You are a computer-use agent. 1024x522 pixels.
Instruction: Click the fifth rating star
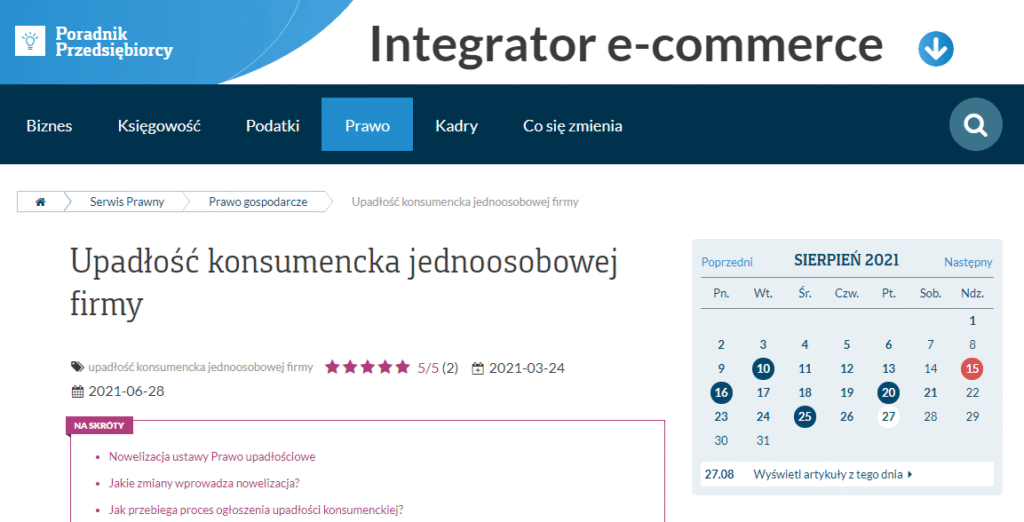402,367
